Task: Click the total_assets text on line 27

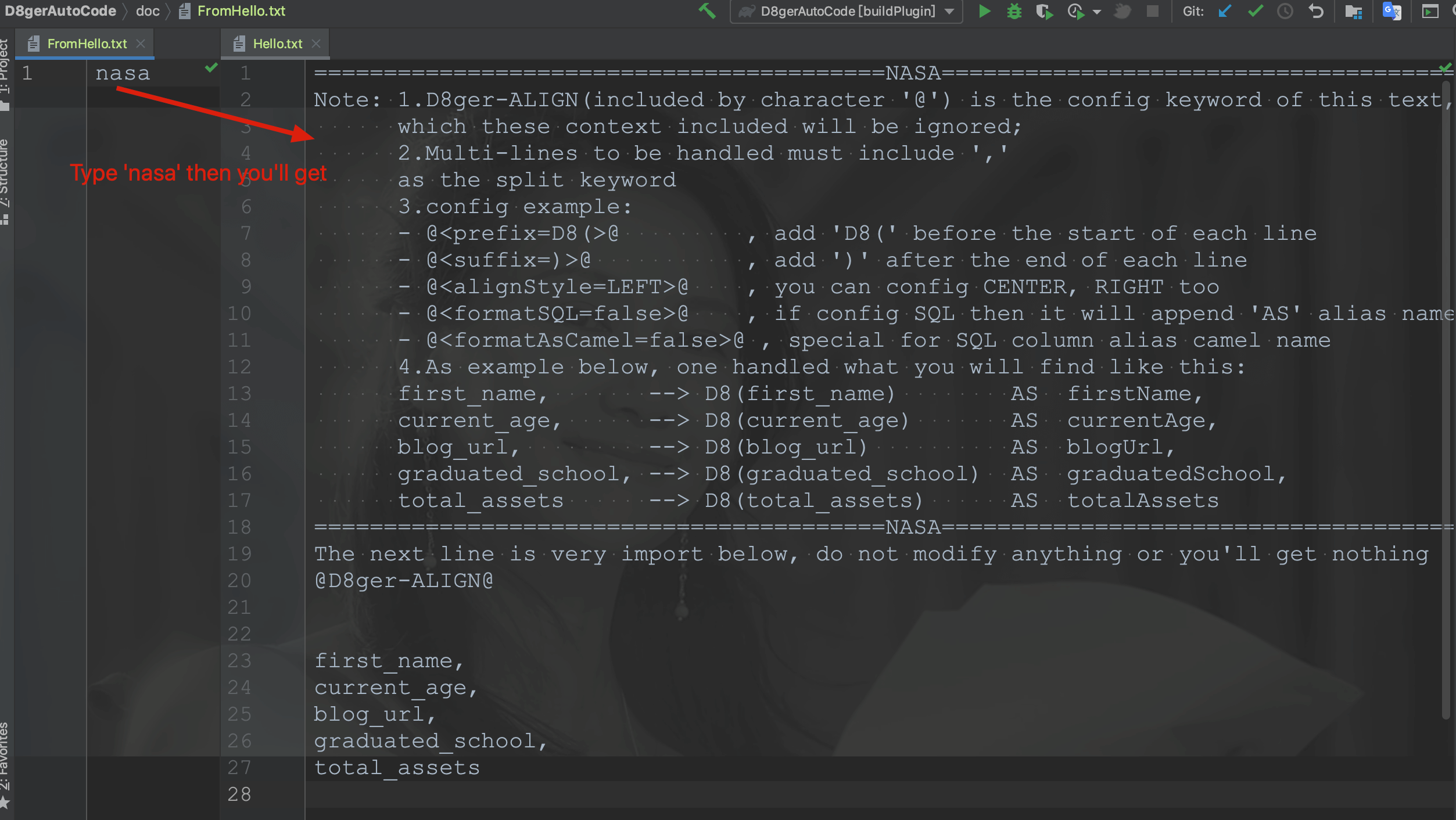Action: pos(397,768)
